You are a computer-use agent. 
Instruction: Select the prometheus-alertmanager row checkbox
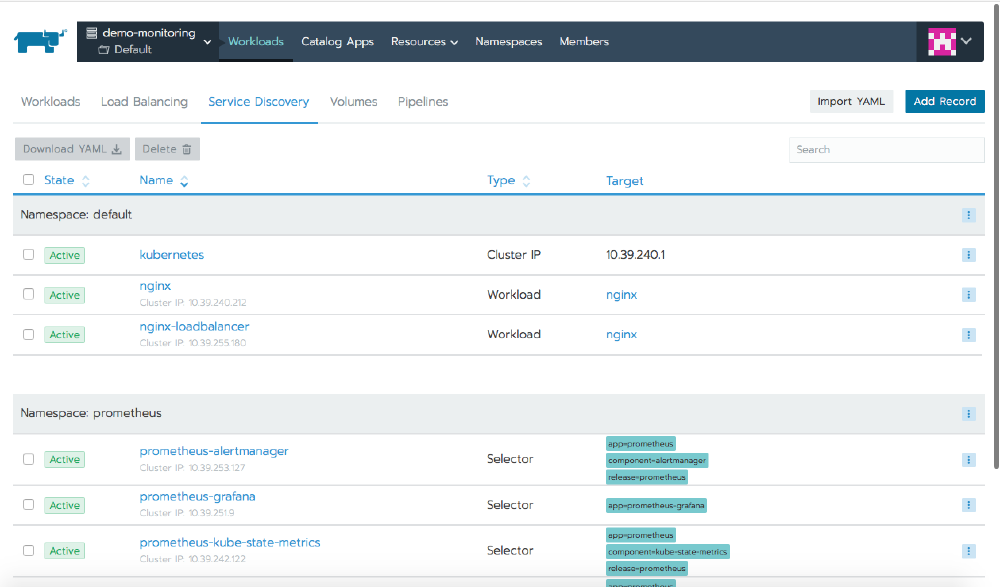pos(28,459)
